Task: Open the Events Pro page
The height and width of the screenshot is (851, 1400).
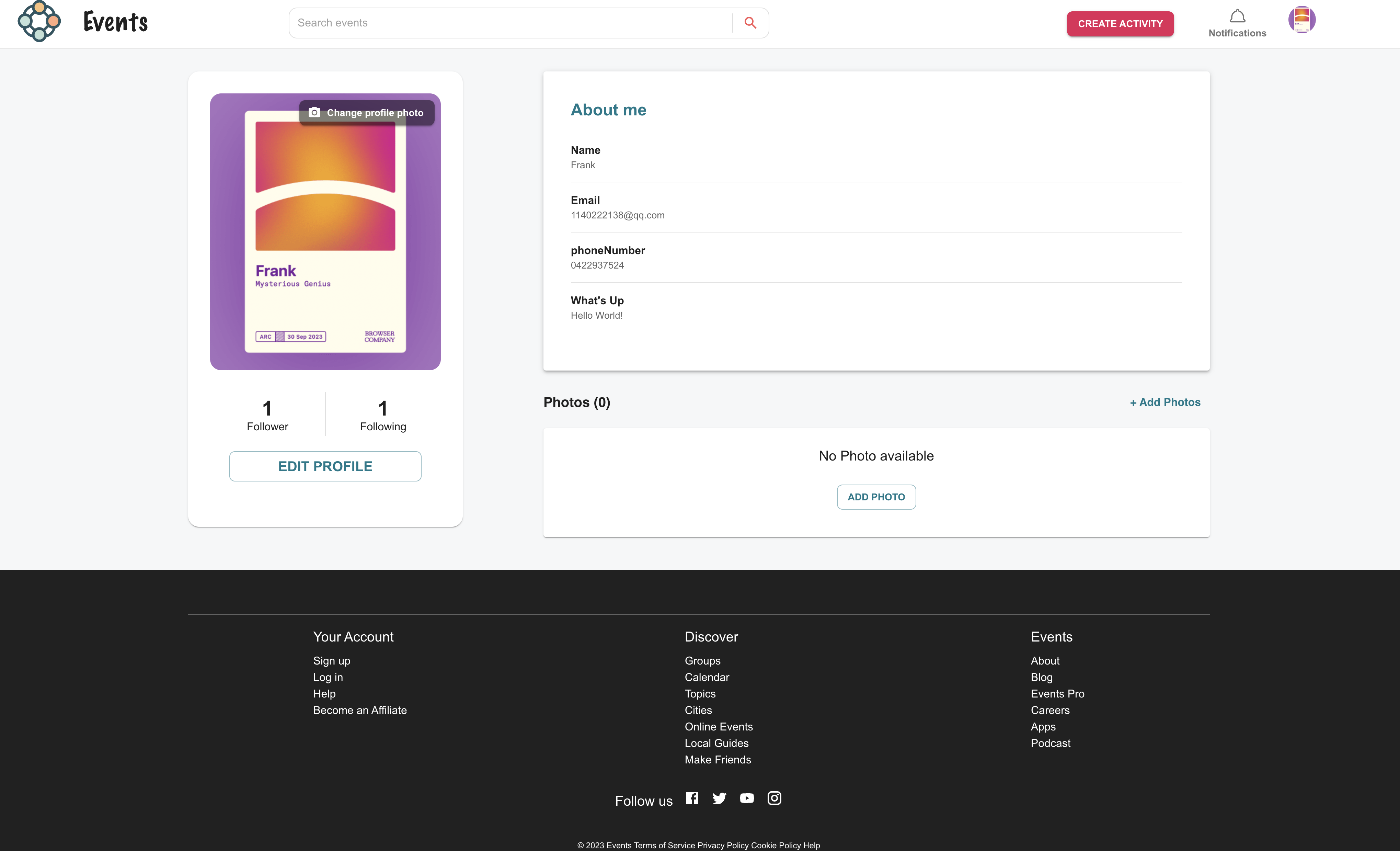Action: click(1057, 693)
